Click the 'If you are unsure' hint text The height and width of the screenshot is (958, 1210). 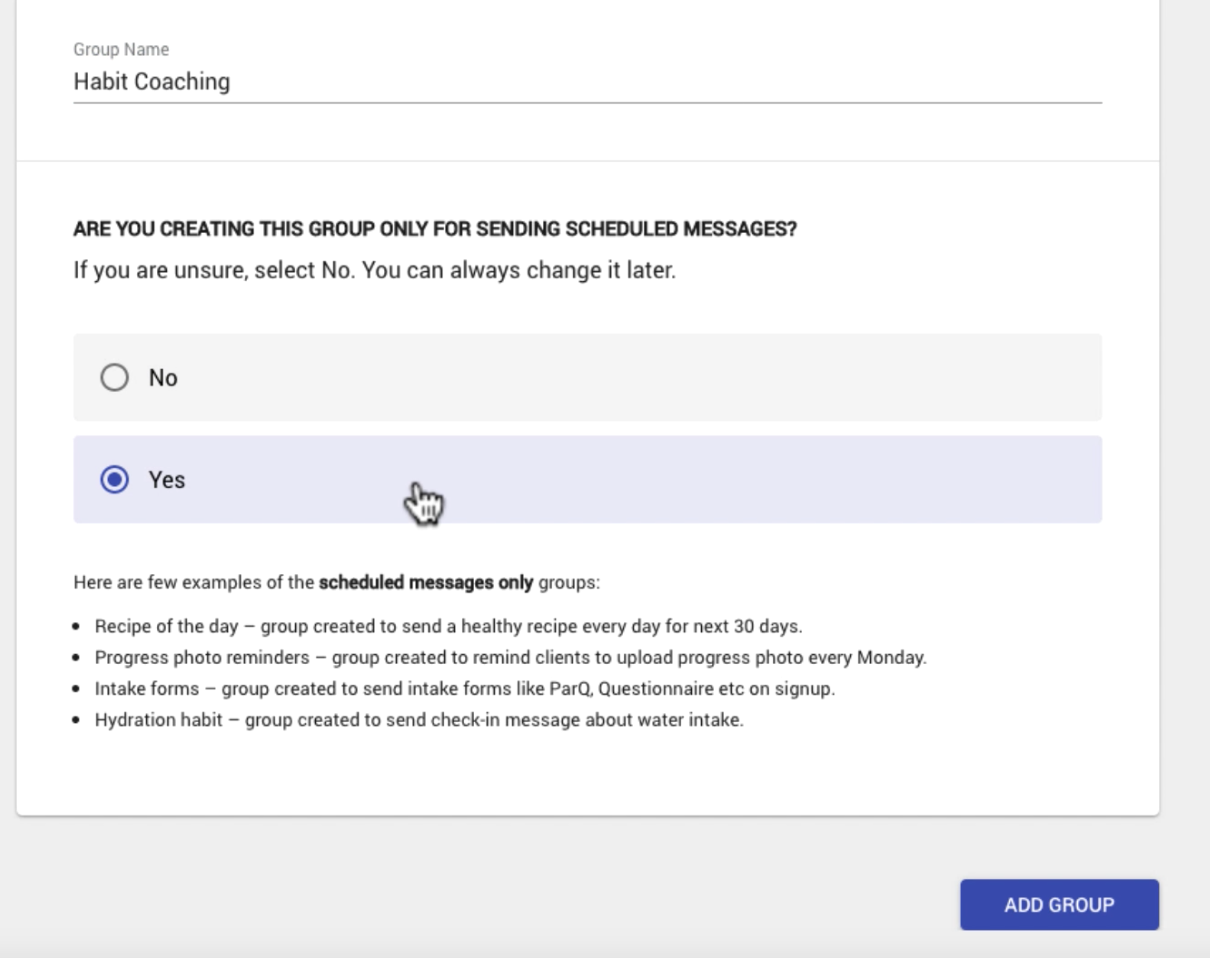pyautogui.click(x=375, y=270)
